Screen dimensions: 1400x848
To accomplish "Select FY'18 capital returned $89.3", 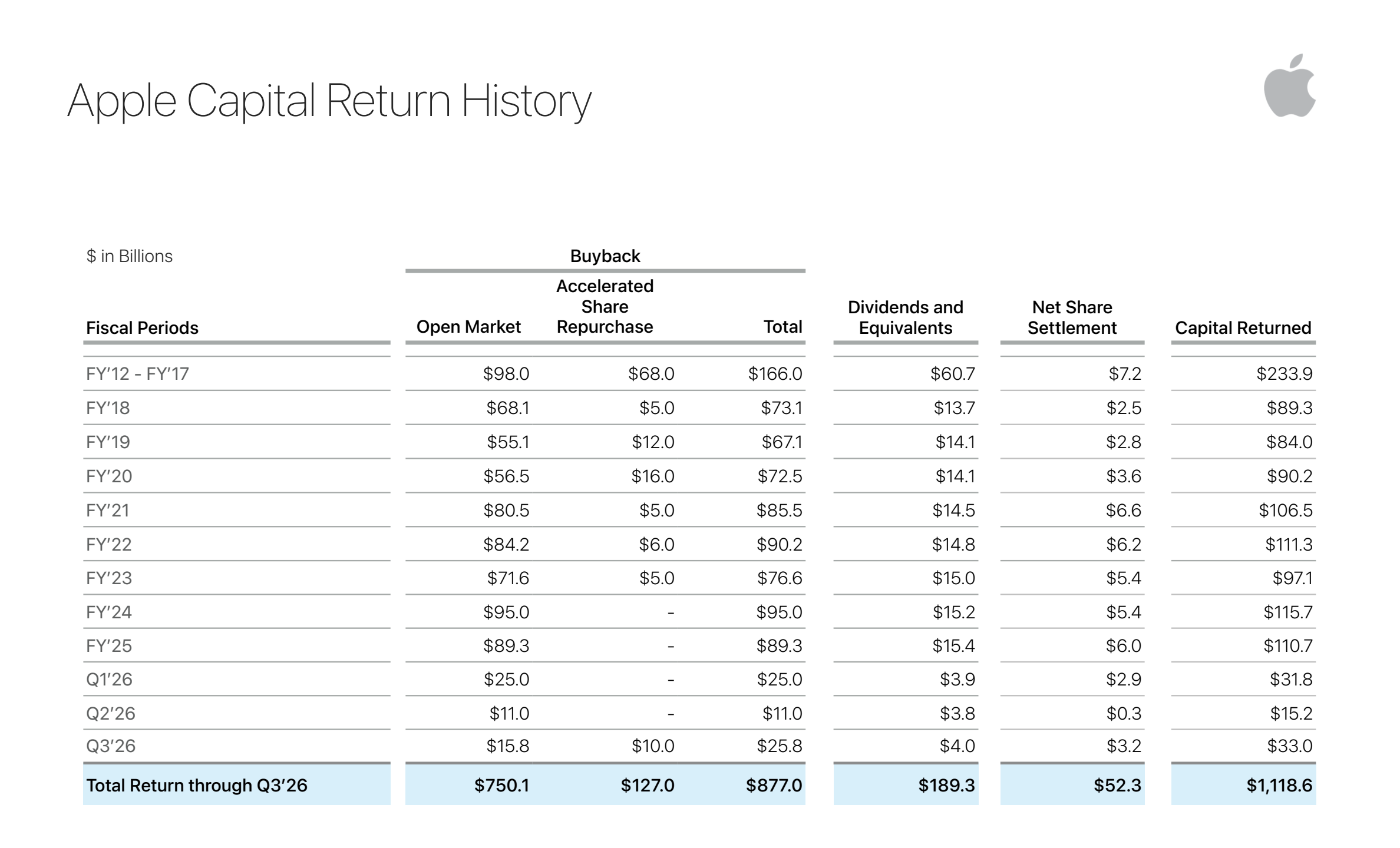I will pyautogui.click(x=1290, y=408).
